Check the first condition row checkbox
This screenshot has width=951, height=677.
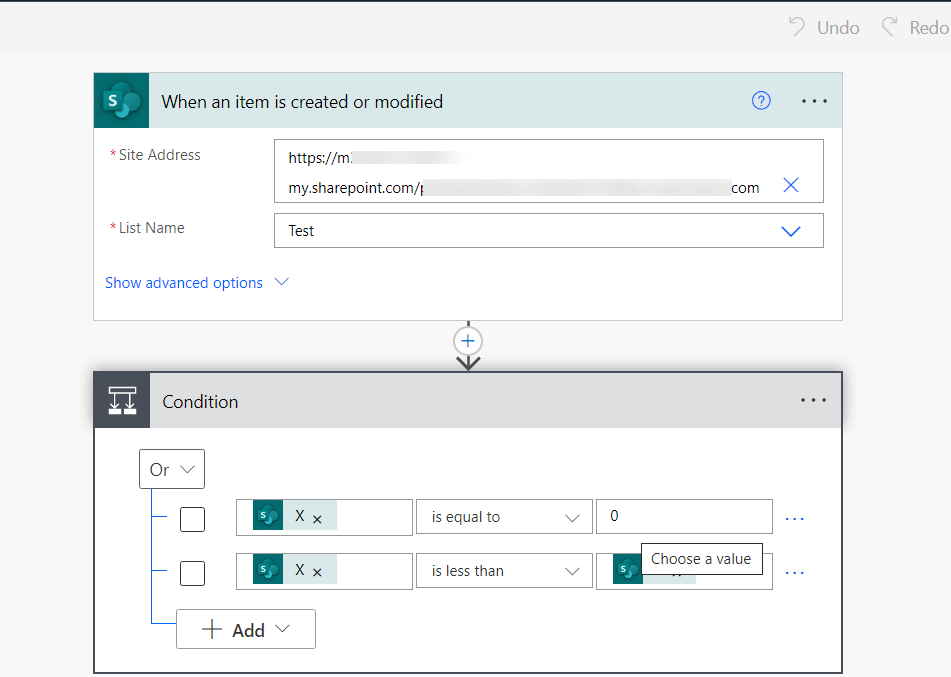(x=192, y=518)
